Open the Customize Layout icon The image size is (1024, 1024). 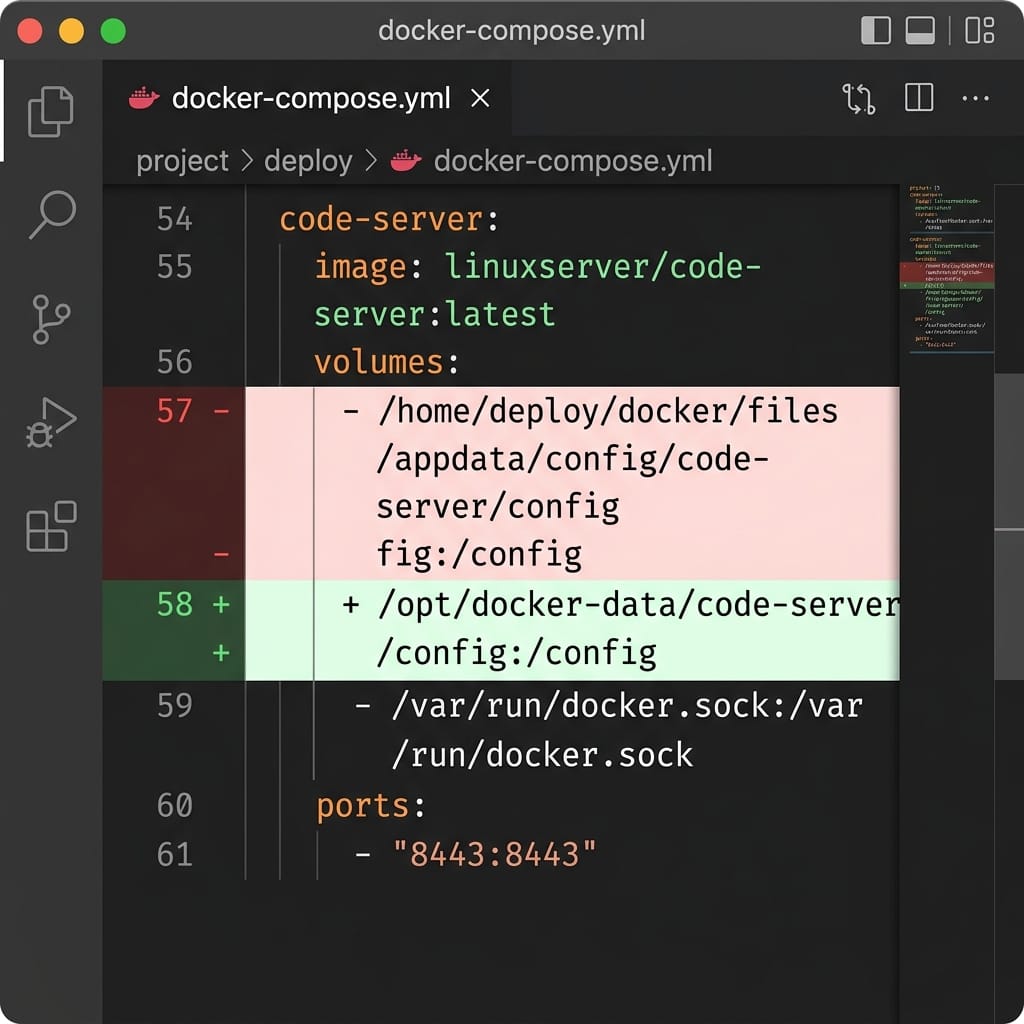pos(980,30)
